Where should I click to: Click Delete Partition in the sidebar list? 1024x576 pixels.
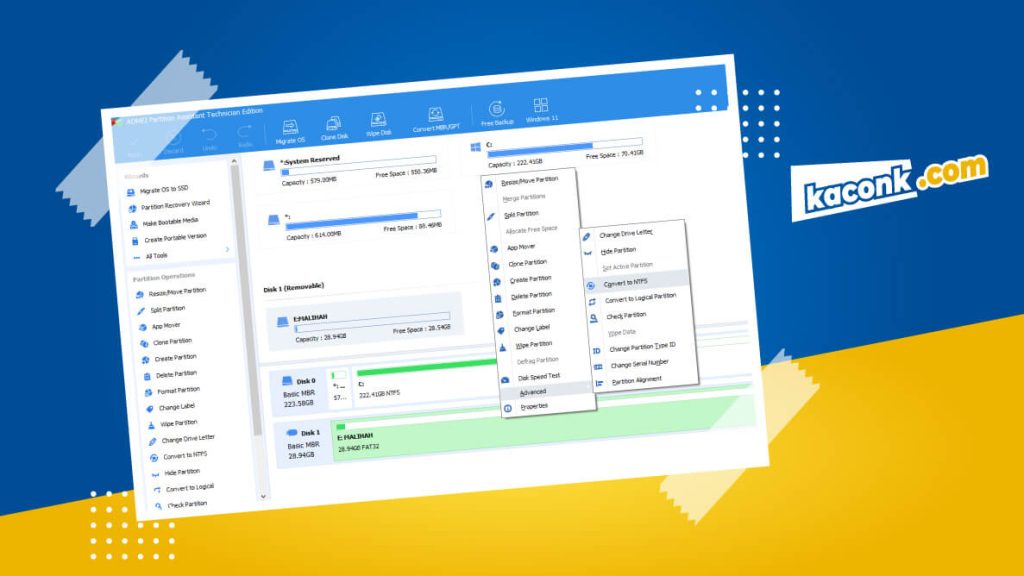click(x=170, y=375)
